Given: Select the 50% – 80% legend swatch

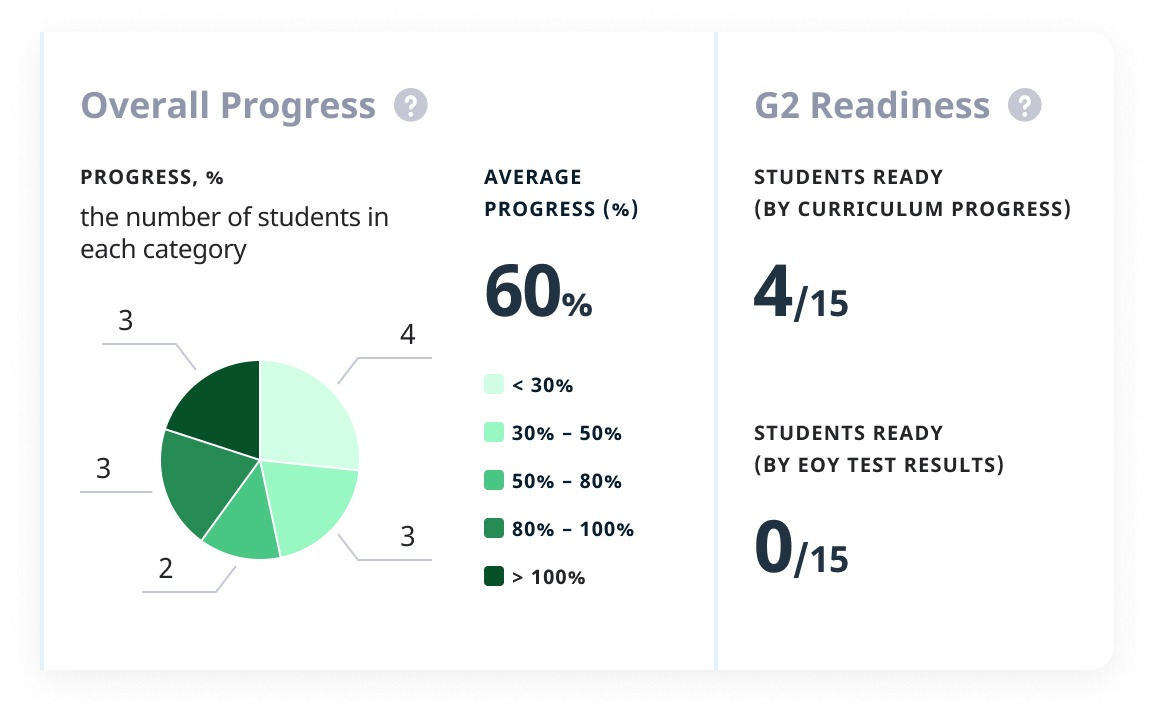Looking at the screenshot, I should pyautogui.click(x=493, y=481).
